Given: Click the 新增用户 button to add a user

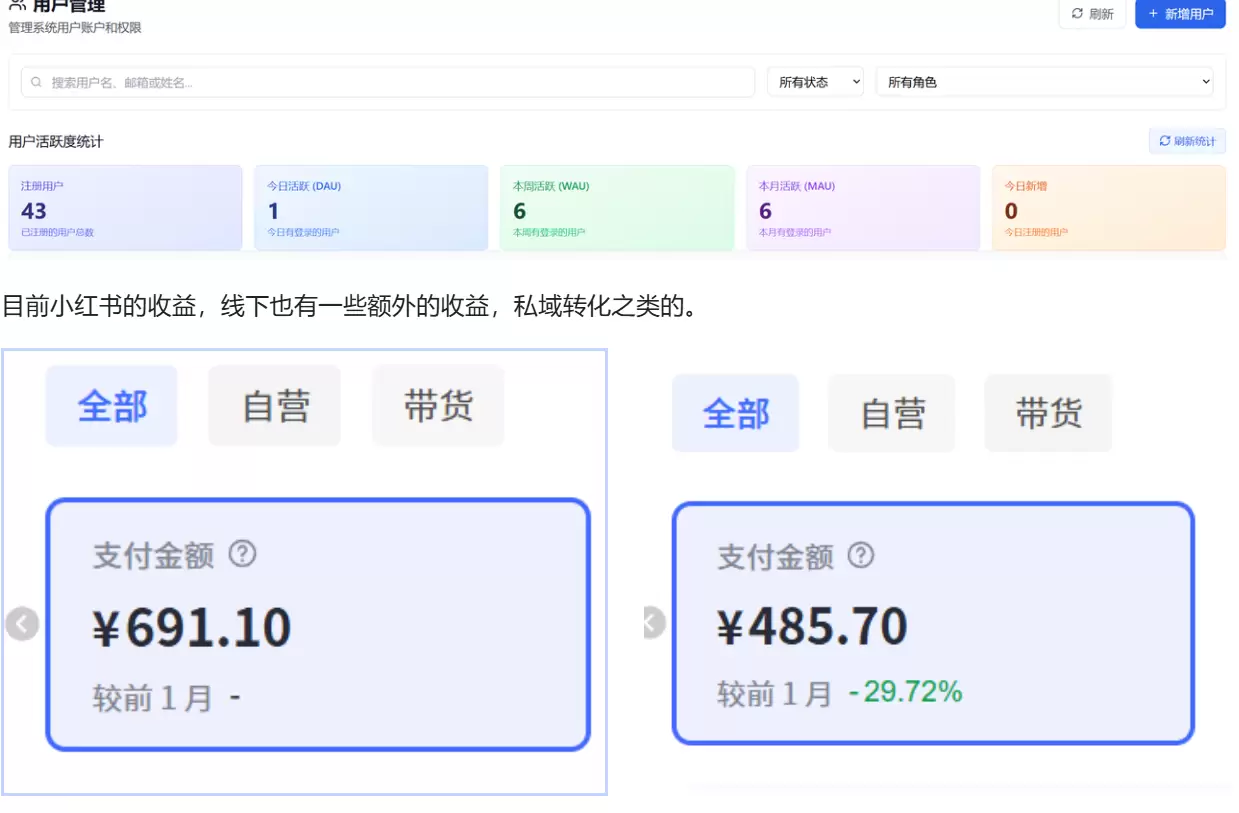Looking at the screenshot, I should (x=1180, y=14).
